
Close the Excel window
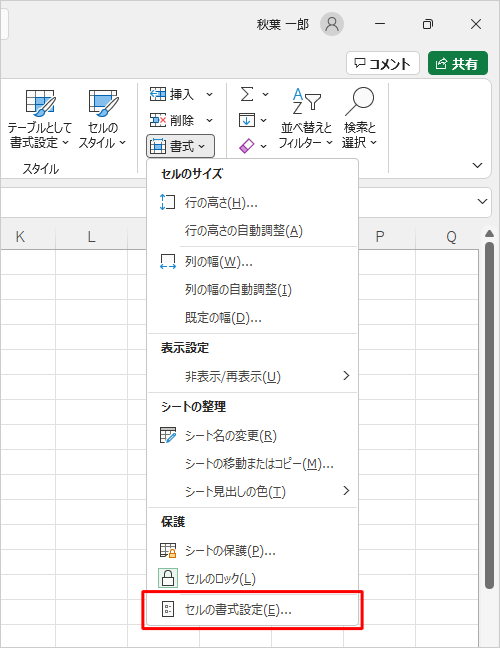click(476, 24)
